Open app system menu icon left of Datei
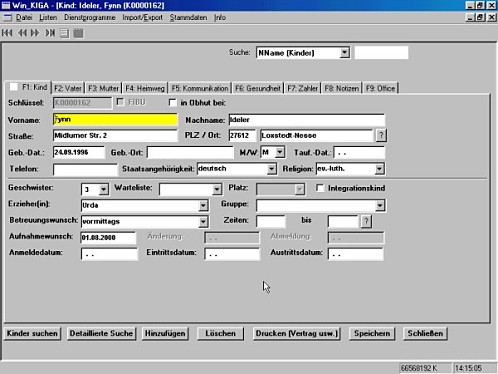 pyautogui.click(x=7, y=17)
